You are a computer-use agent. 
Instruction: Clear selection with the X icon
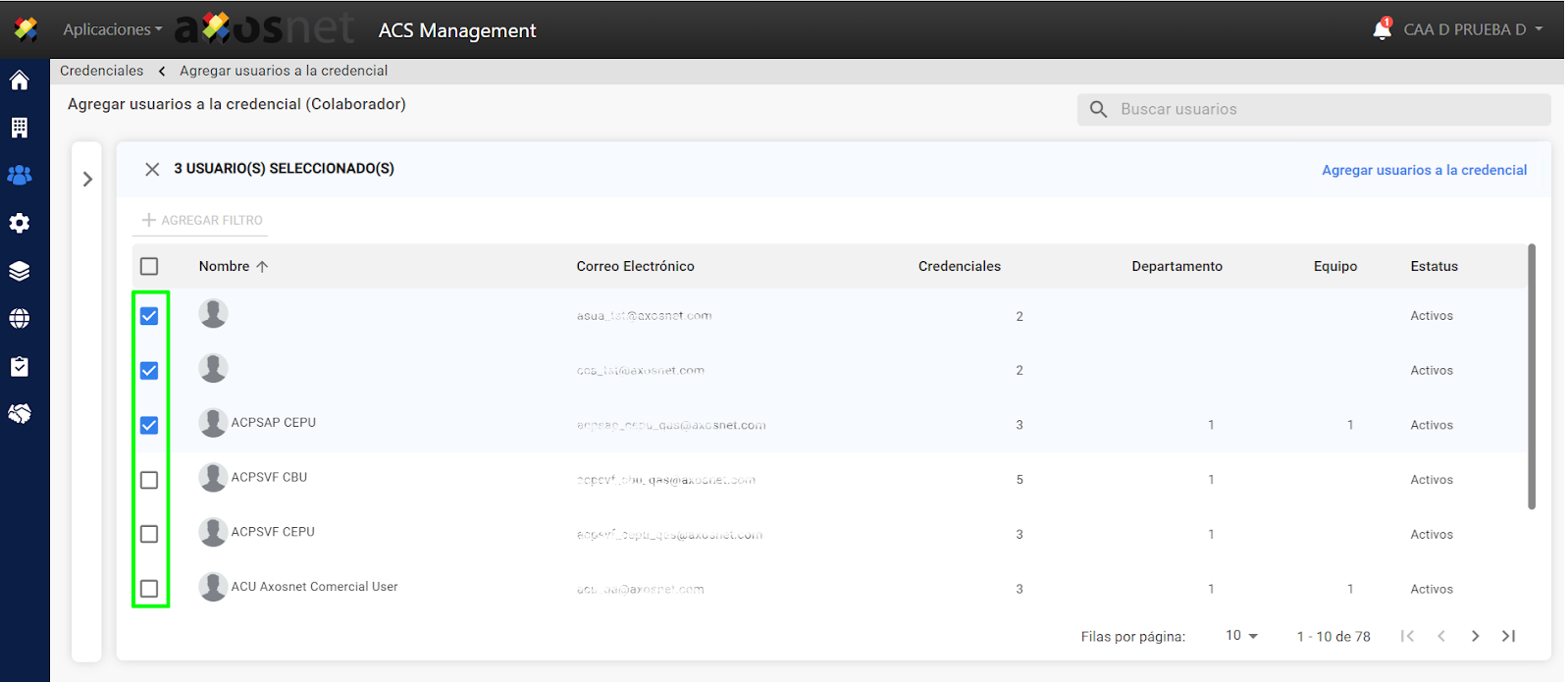point(152,169)
